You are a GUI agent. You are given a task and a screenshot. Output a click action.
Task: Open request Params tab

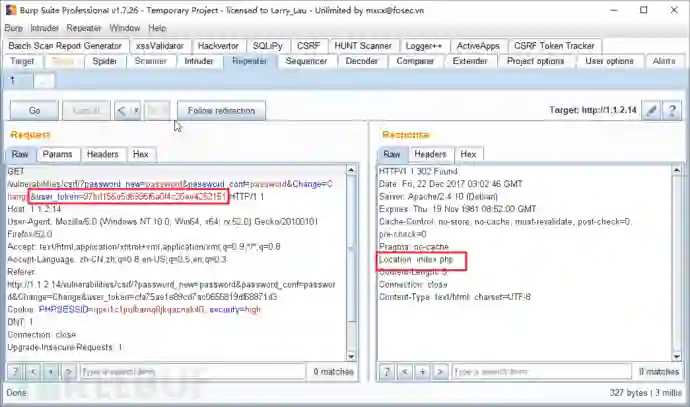click(58, 154)
